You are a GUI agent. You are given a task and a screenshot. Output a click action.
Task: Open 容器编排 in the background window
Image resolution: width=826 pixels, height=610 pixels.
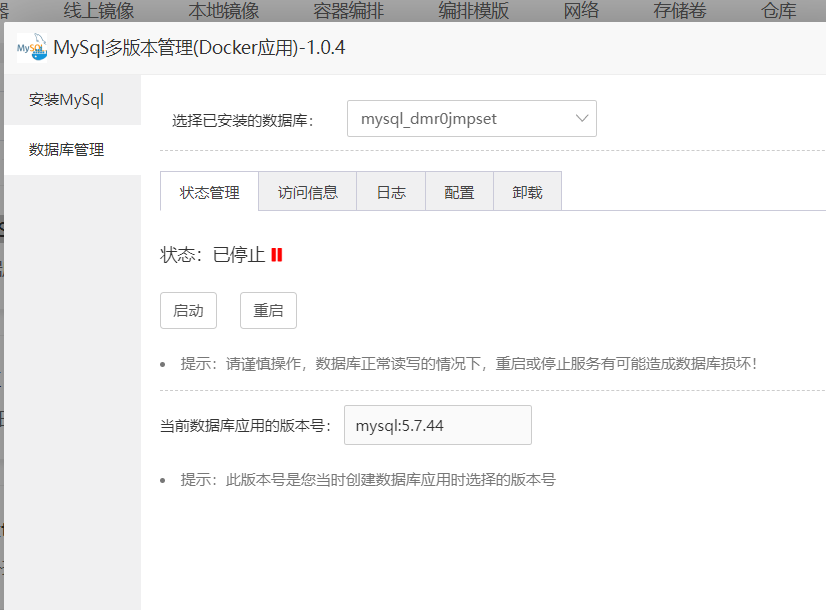349,11
